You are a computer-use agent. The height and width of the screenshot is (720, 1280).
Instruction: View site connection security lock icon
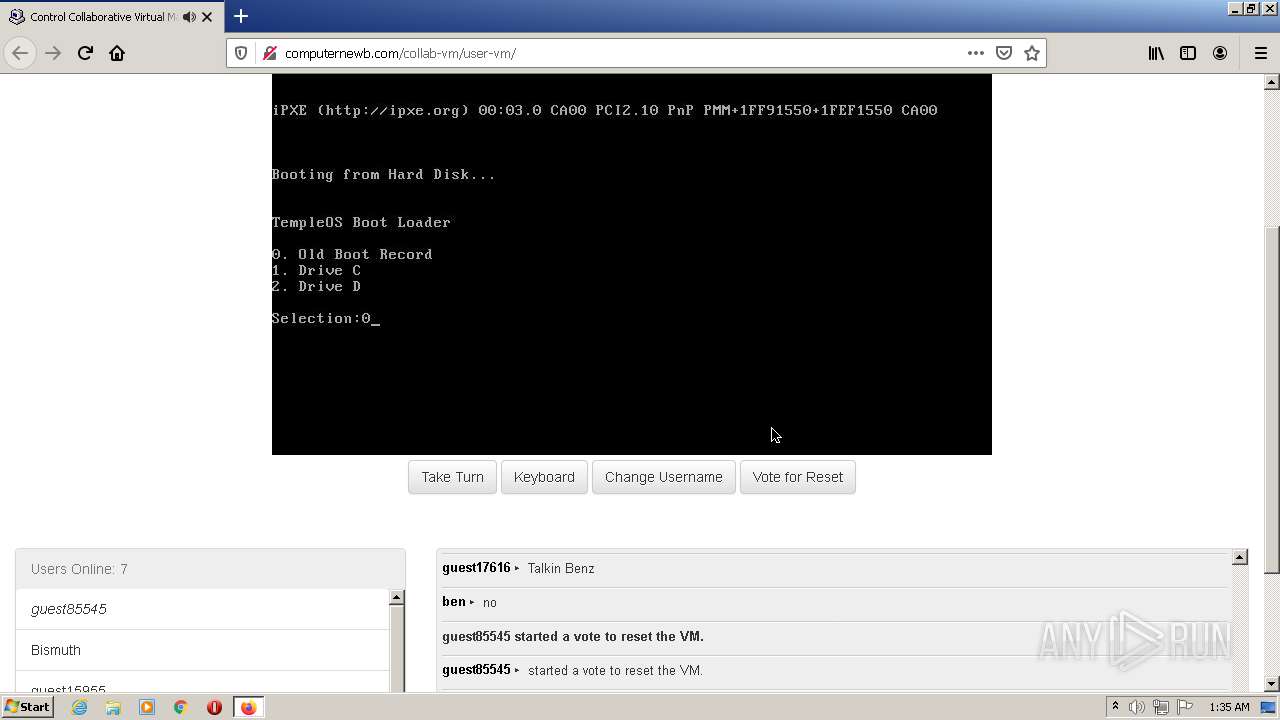tap(269, 53)
